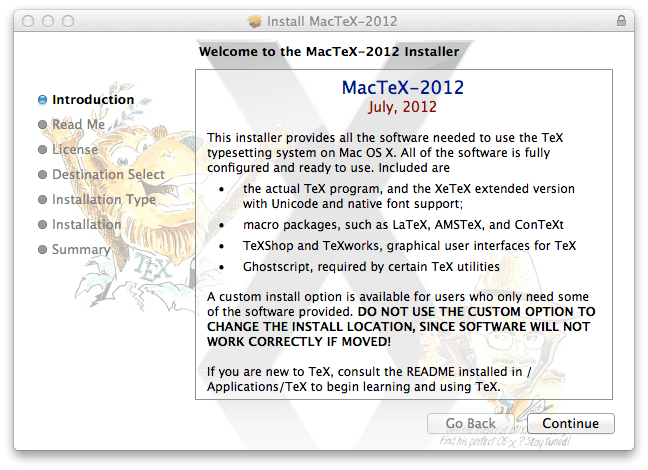Click the package icon beside Install MacTeX-2012
The image size is (648, 470).
[x=255, y=21]
